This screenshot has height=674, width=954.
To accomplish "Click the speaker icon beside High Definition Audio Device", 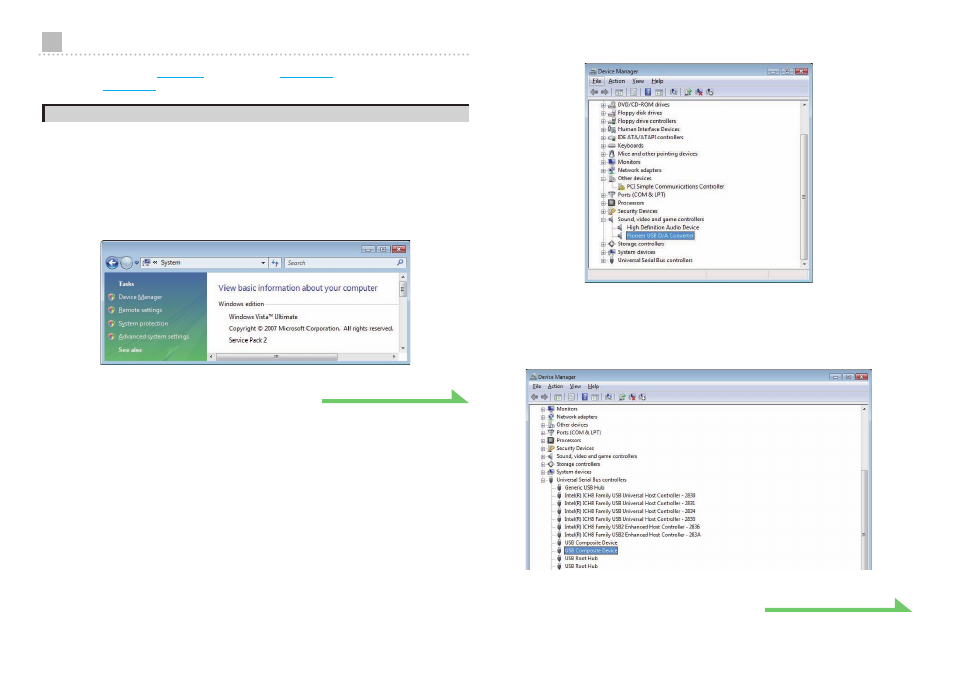I will pos(620,228).
